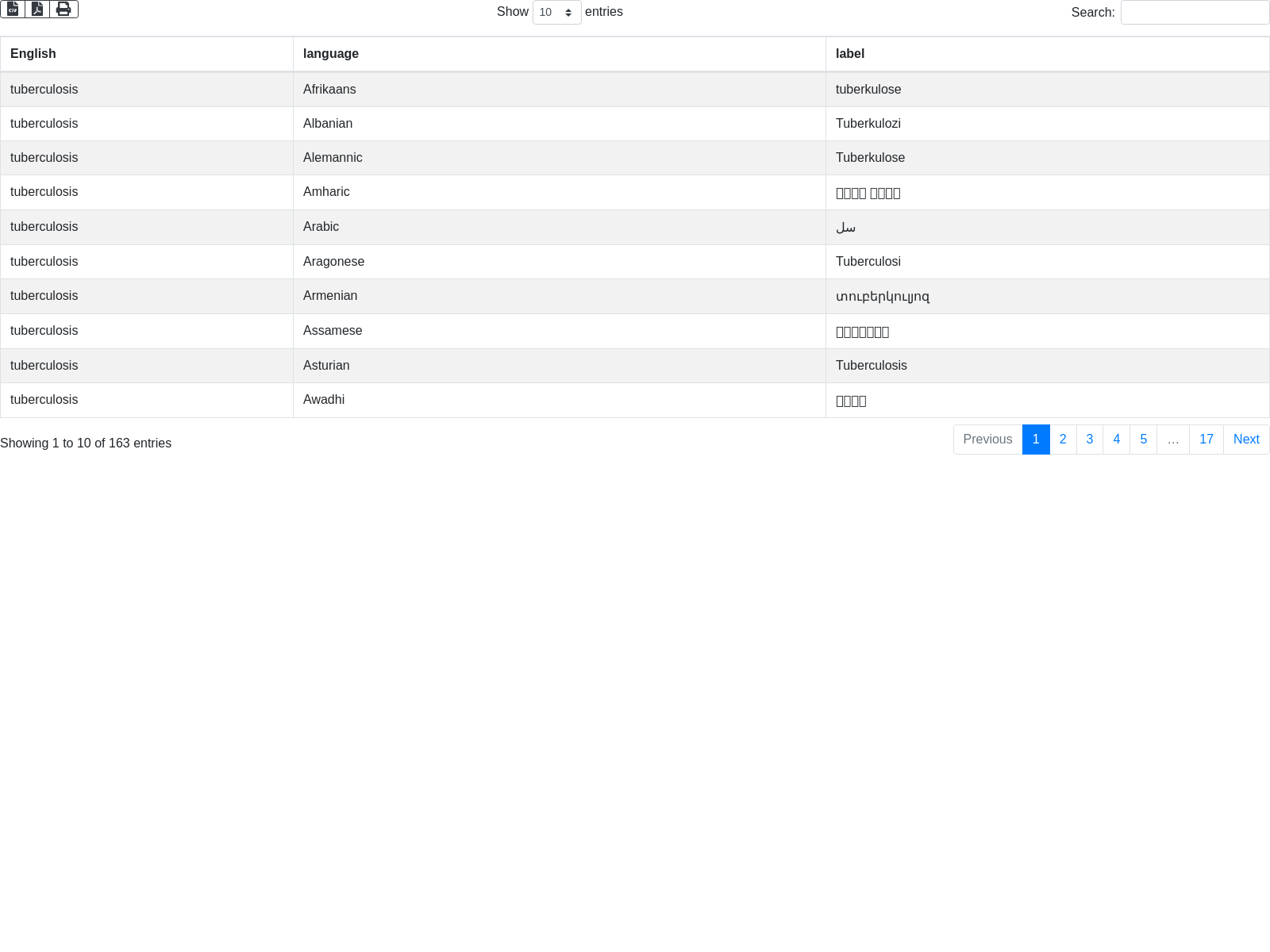Click the Tuberkulozi label cell
The width and height of the screenshot is (1270, 952).
pos(868,124)
